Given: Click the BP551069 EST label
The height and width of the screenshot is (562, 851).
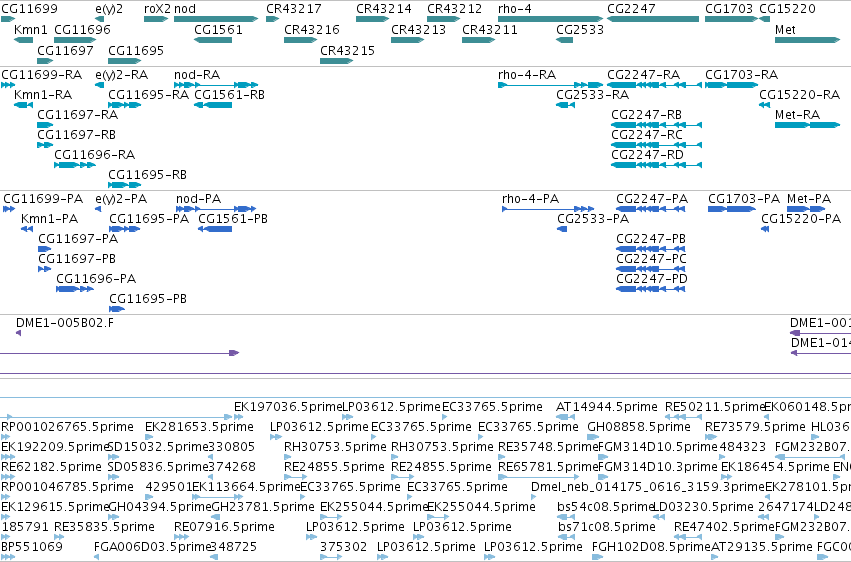Looking at the screenshot, I should pyautogui.click(x=32, y=547).
